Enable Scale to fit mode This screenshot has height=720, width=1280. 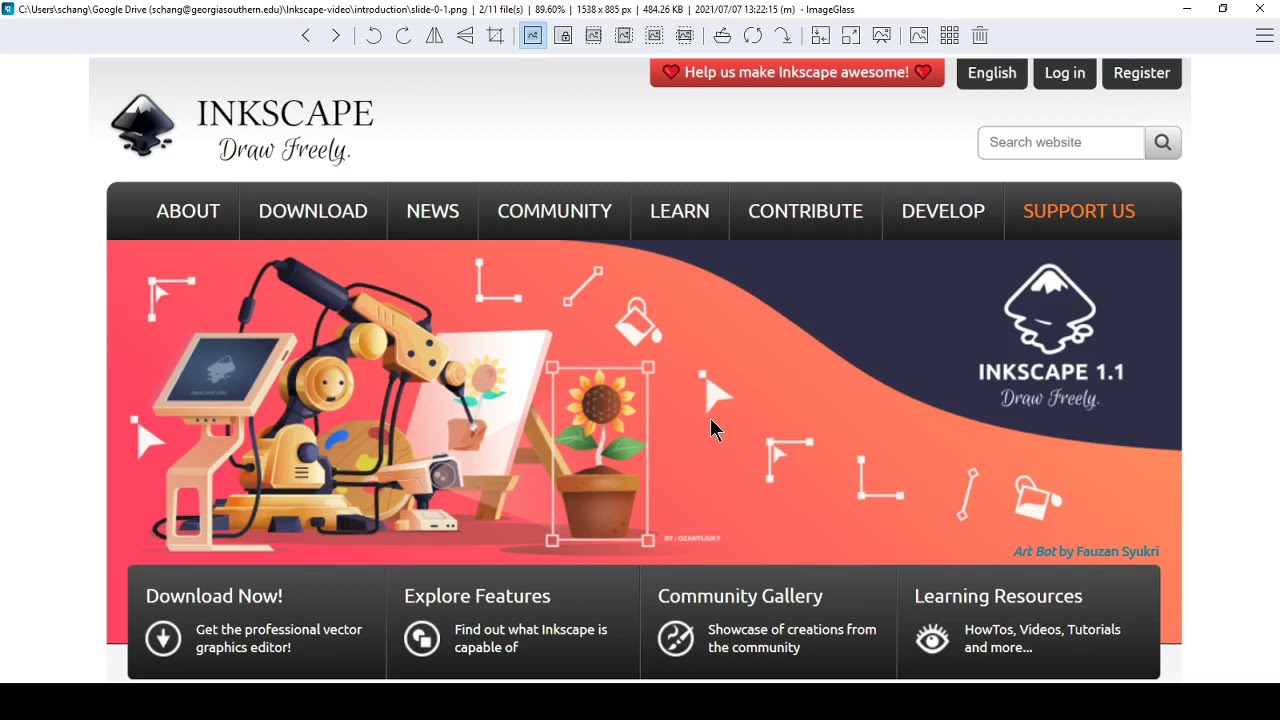[x=654, y=36]
